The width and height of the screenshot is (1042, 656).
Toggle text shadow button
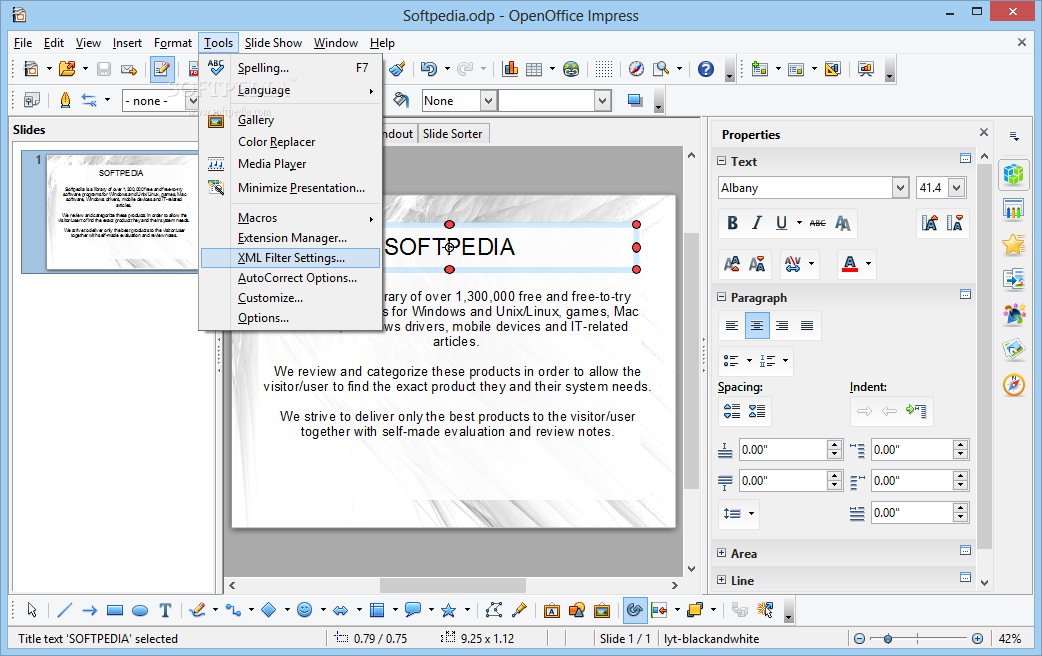tap(843, 223)
